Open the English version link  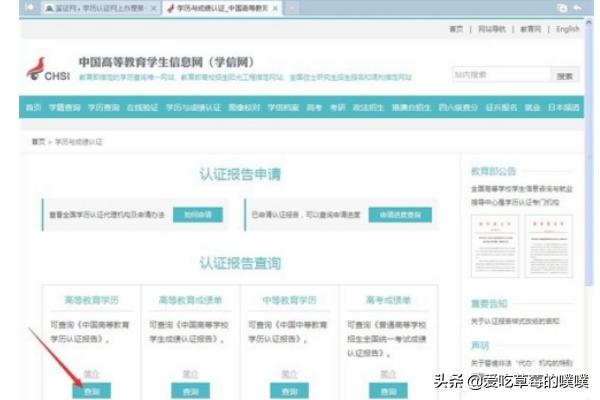(x=567, y=29)
